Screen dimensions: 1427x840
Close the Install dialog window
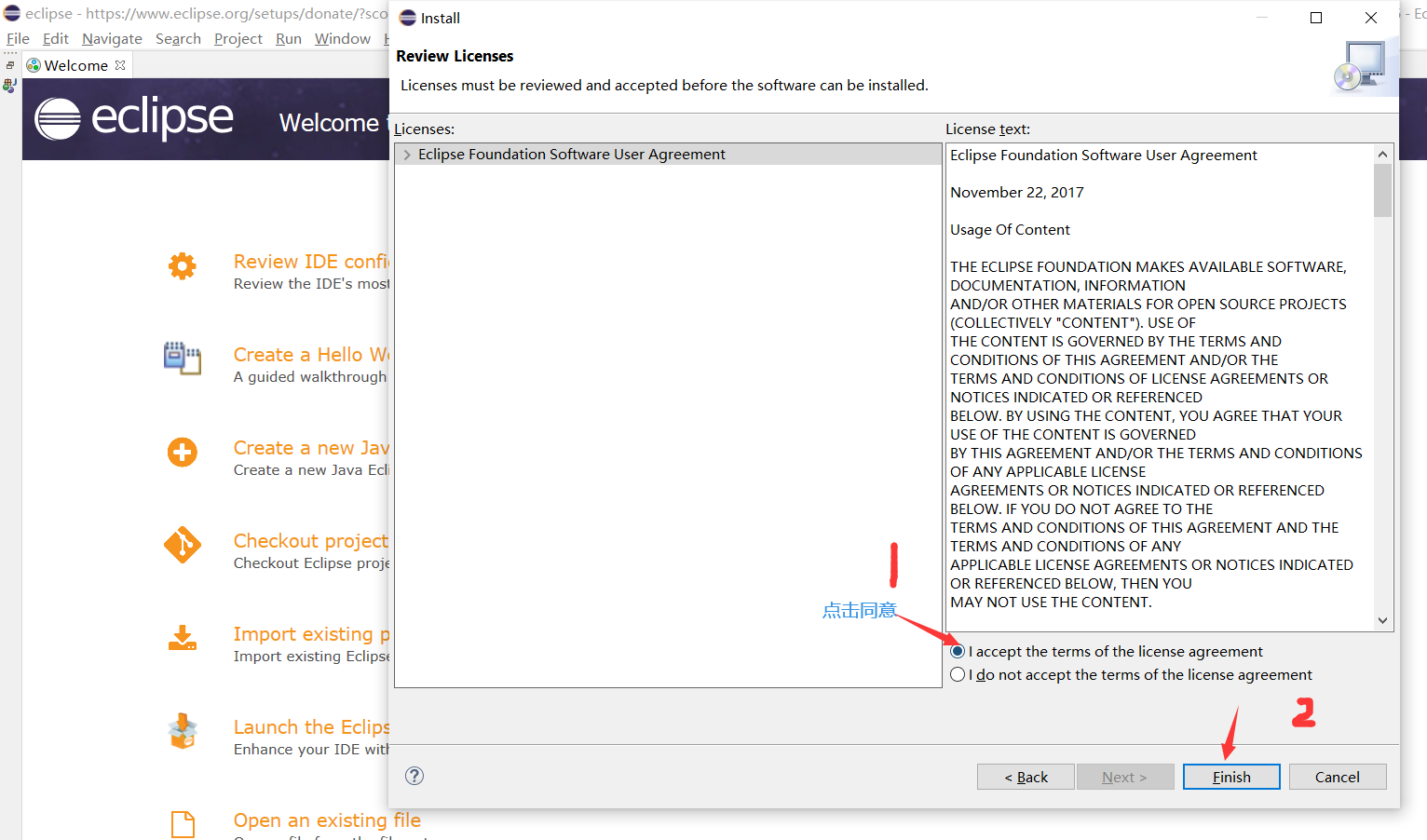(x=1371, y=18)
